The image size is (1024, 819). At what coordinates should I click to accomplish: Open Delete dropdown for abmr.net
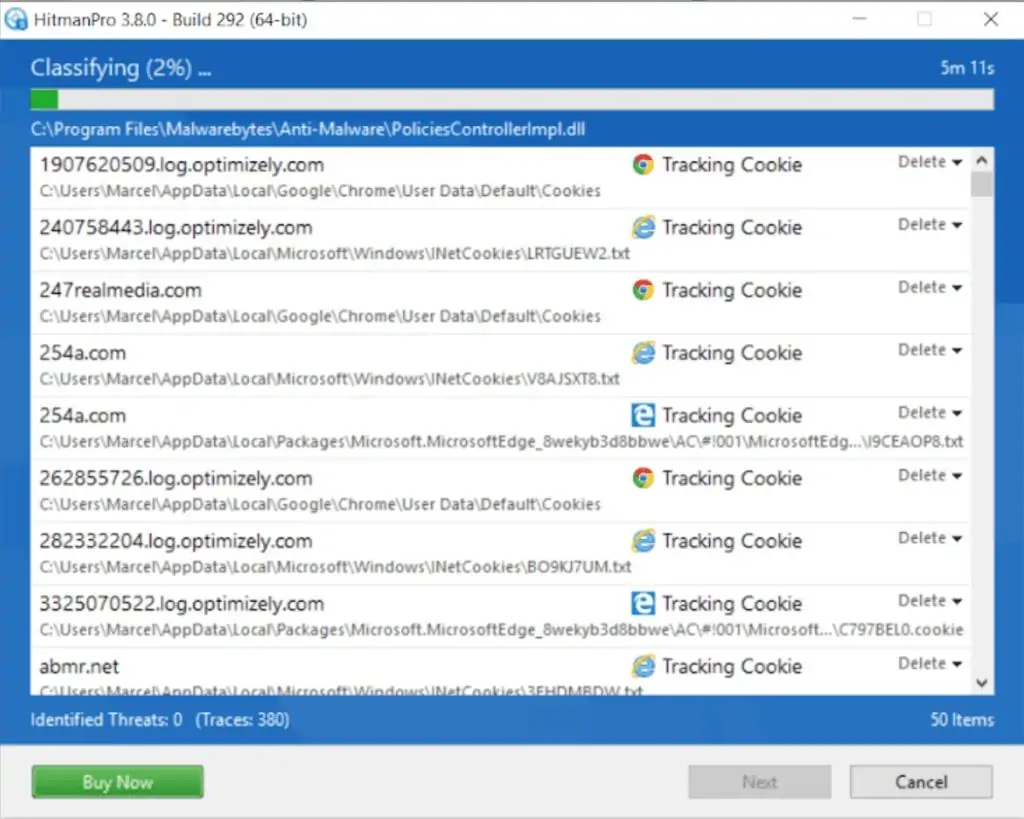coord(930,664)
